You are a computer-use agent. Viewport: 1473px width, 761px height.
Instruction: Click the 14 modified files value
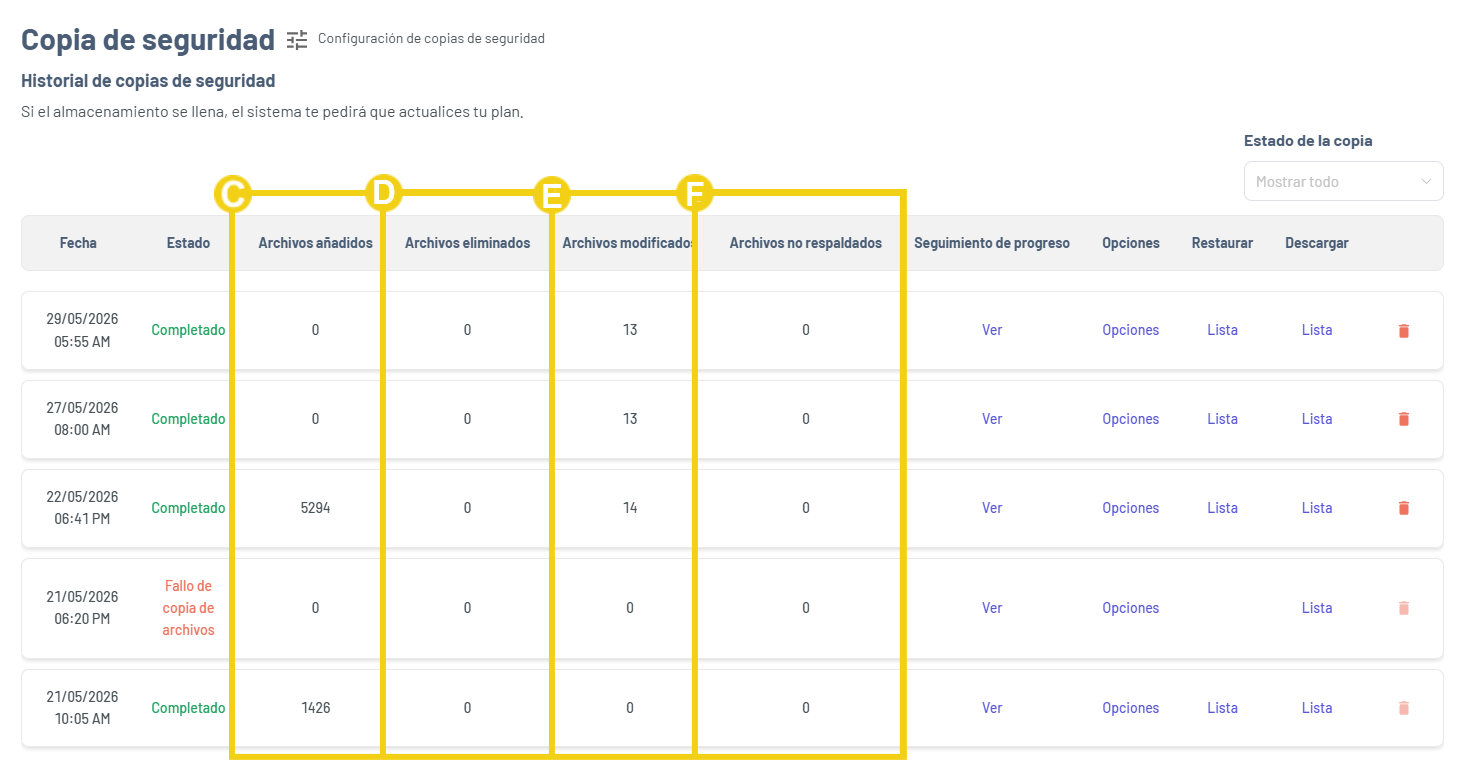click(630, 508)
